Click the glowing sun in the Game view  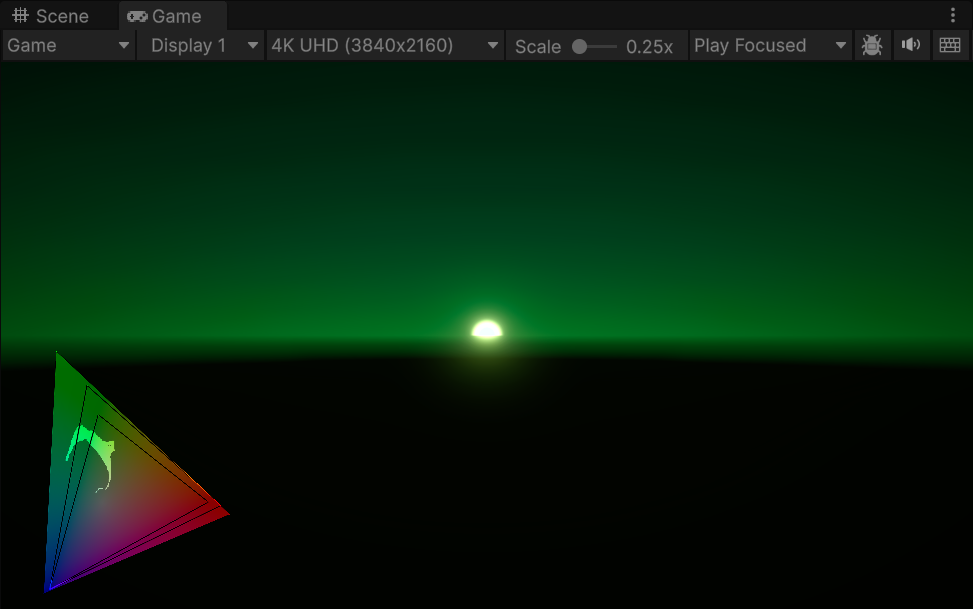(x=486, y=328)
